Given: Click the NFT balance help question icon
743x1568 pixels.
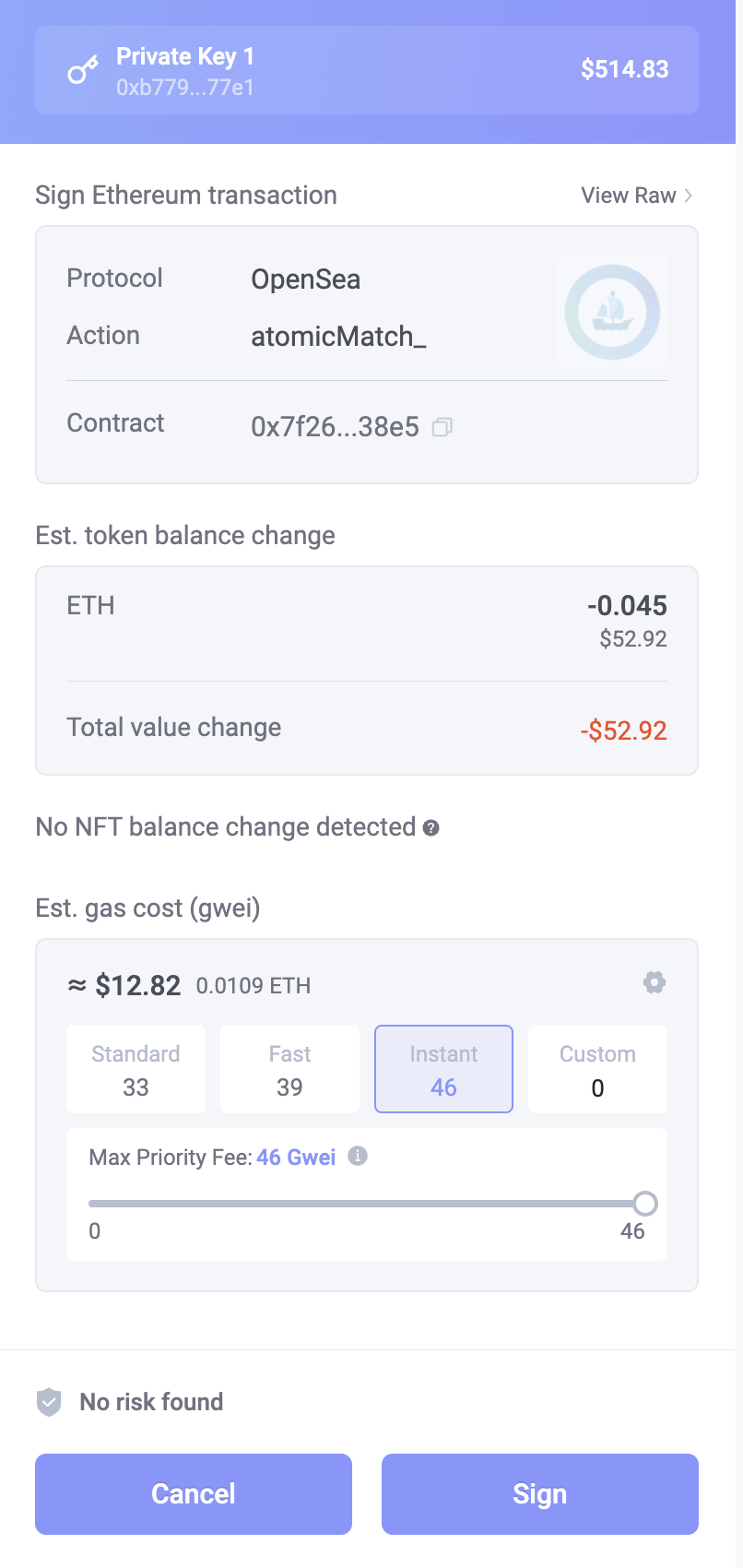Looking at the screenshot, I should click(x=430, y=828).
